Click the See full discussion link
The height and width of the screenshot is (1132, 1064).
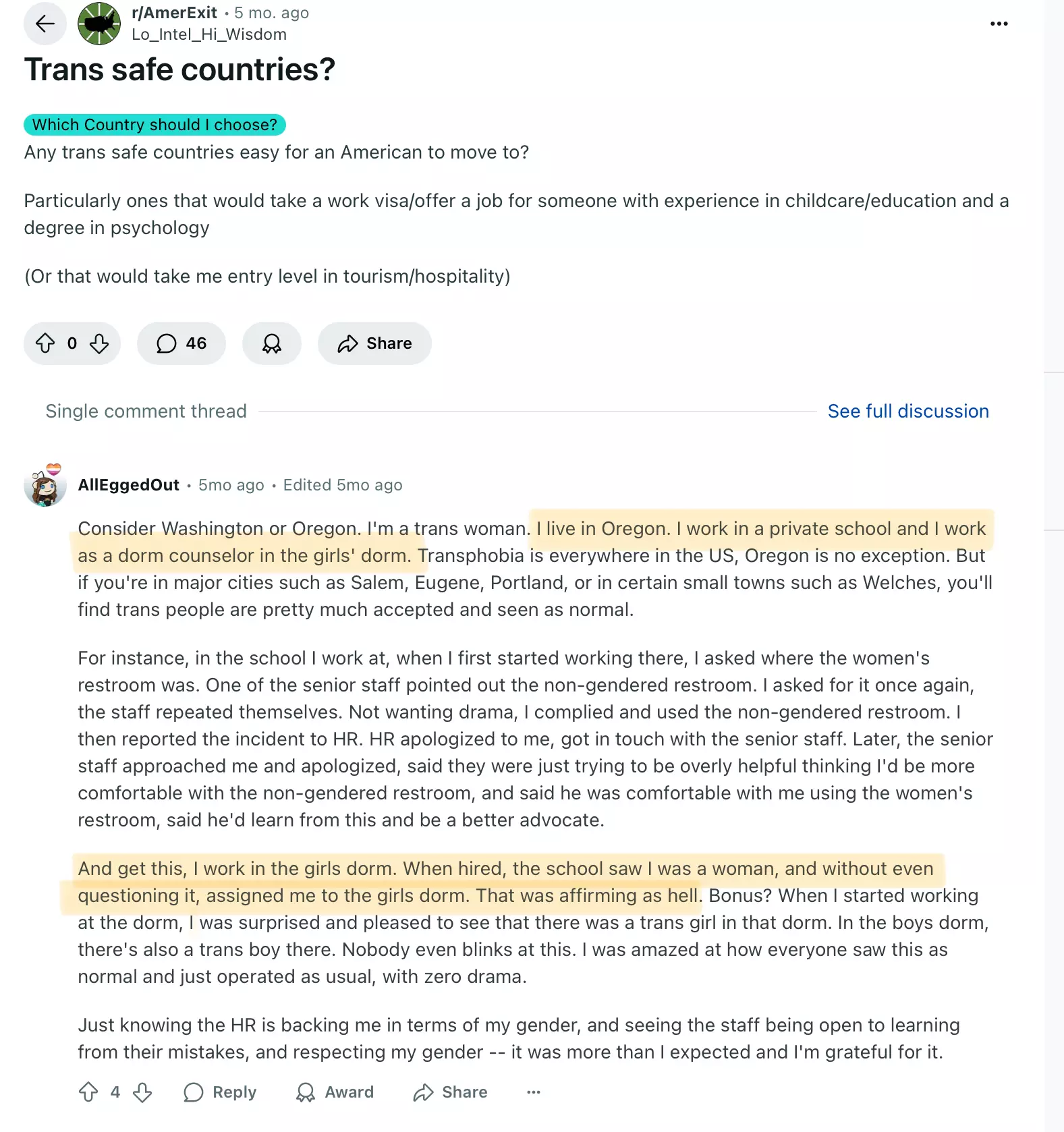point(908,411)
